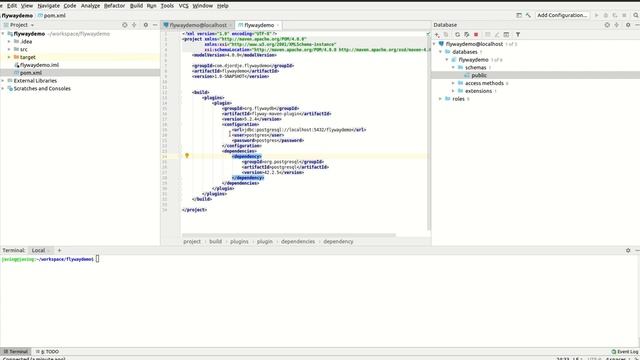This screenshot has width=640, height=360.
Task: Click the layout icon left of hammer
Action: (x=519, y=15)
